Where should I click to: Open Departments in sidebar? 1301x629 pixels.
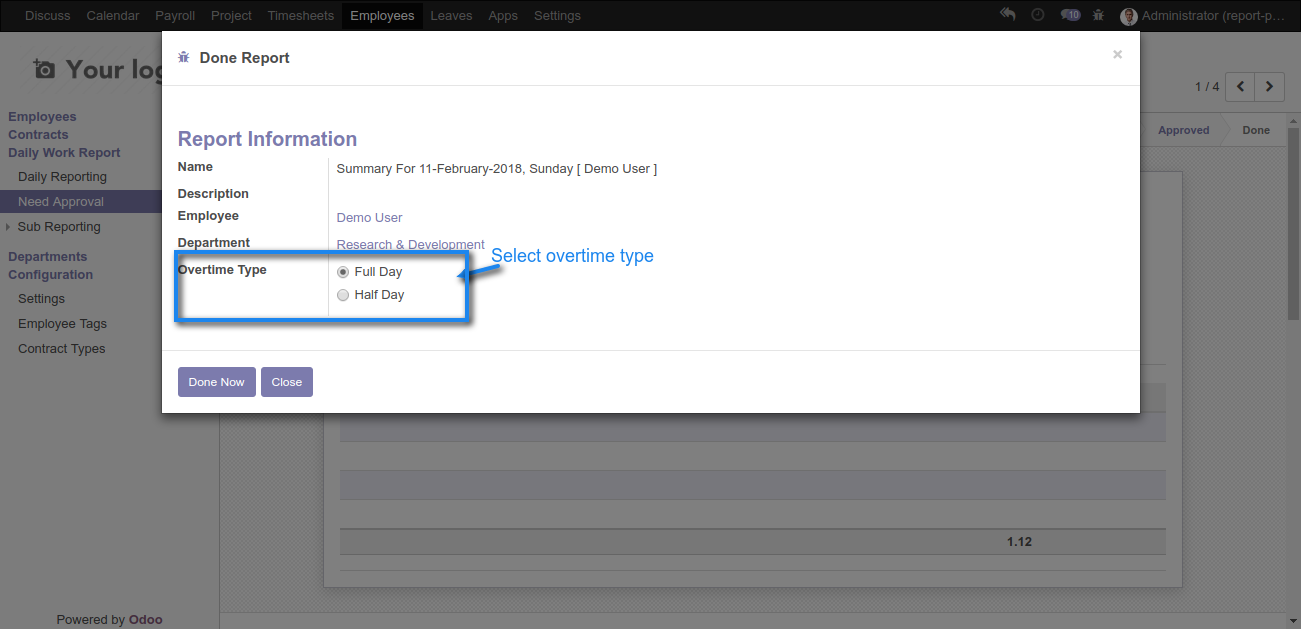tap(47, 257)
